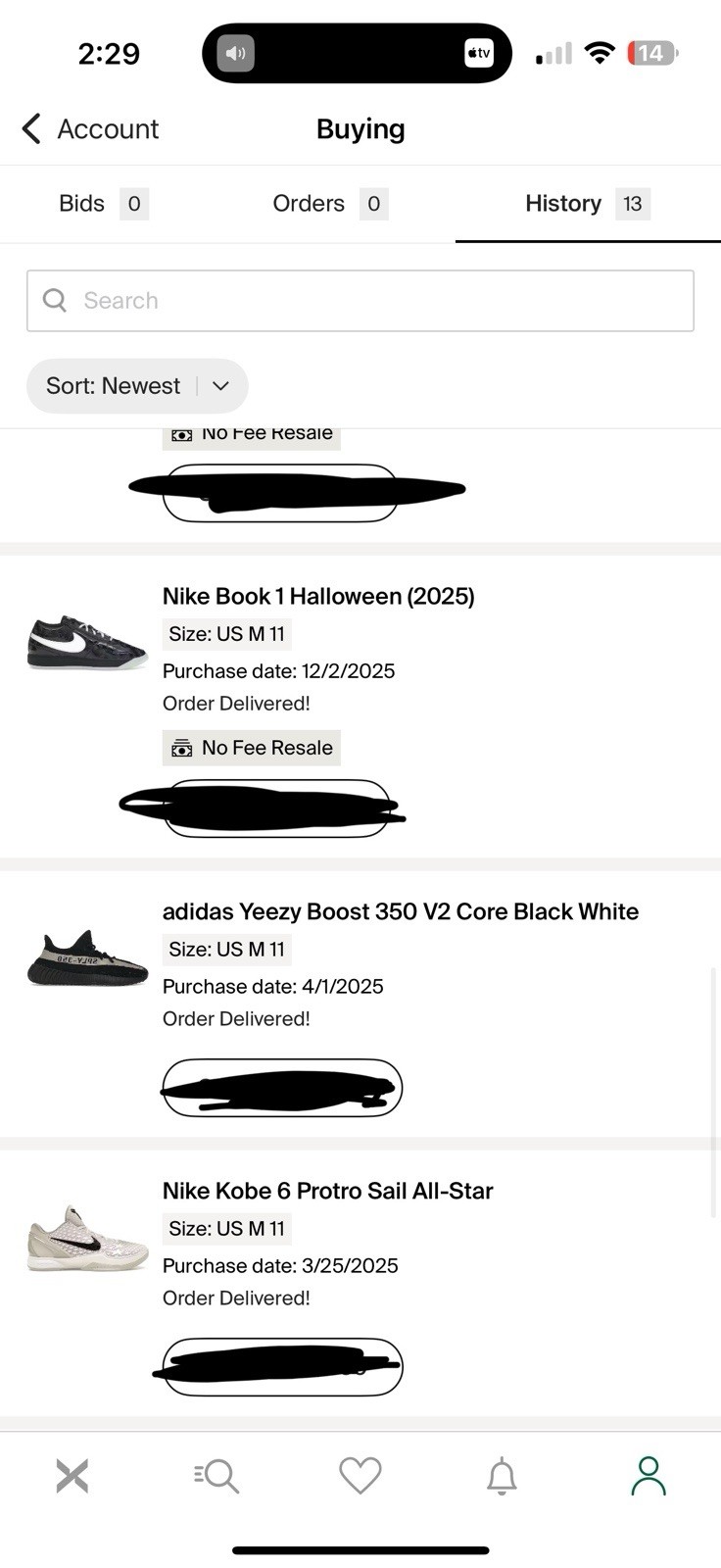Open the Nike Book 1 Halloween listing
Image resolution: width=721 pixels, height=1568 pixels.
pos(317,596)
